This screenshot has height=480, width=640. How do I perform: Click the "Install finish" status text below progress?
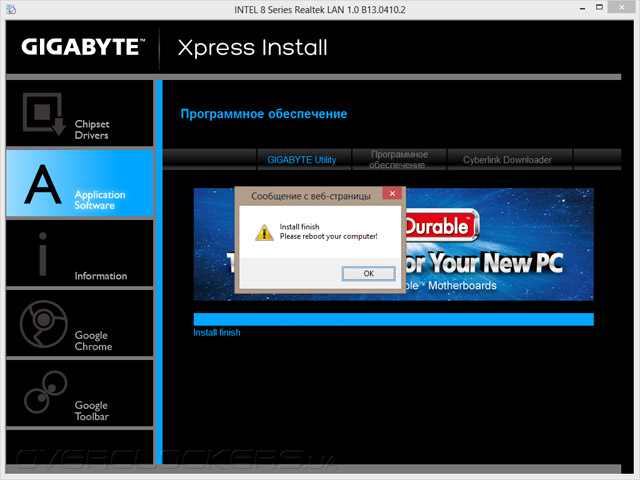[x=217, y=333]
